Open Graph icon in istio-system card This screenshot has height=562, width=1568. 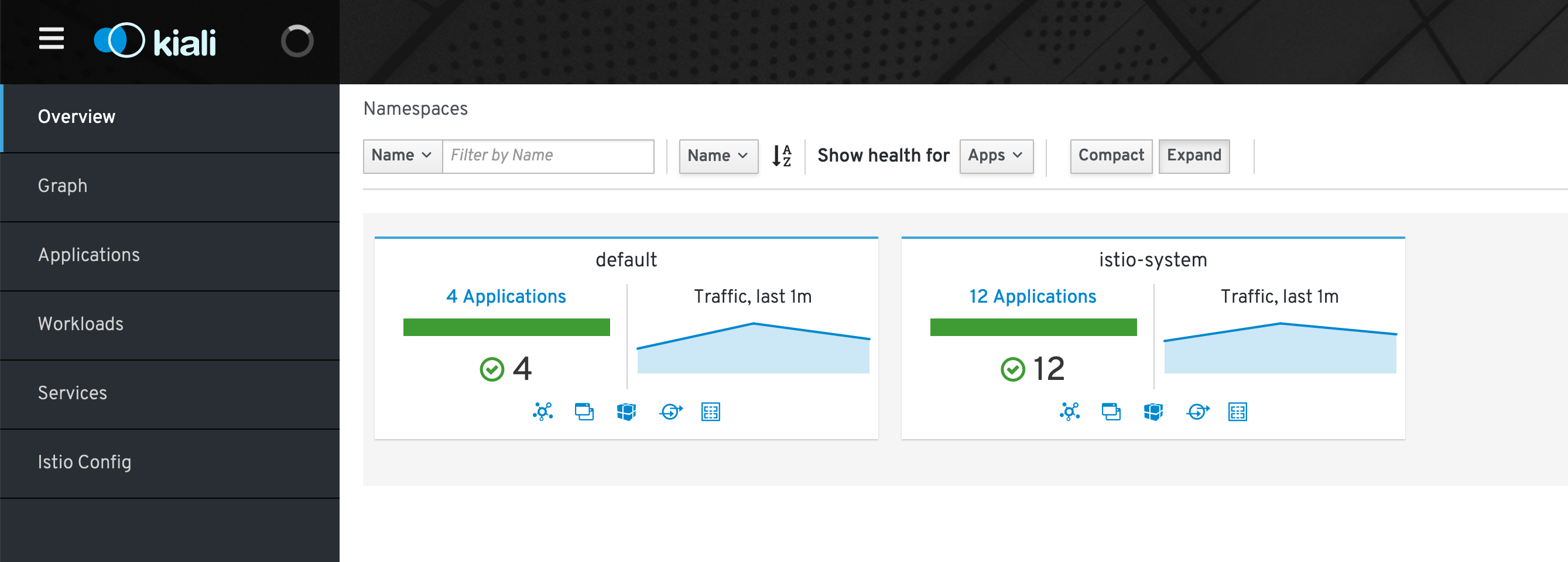[x=1069, y=412]
